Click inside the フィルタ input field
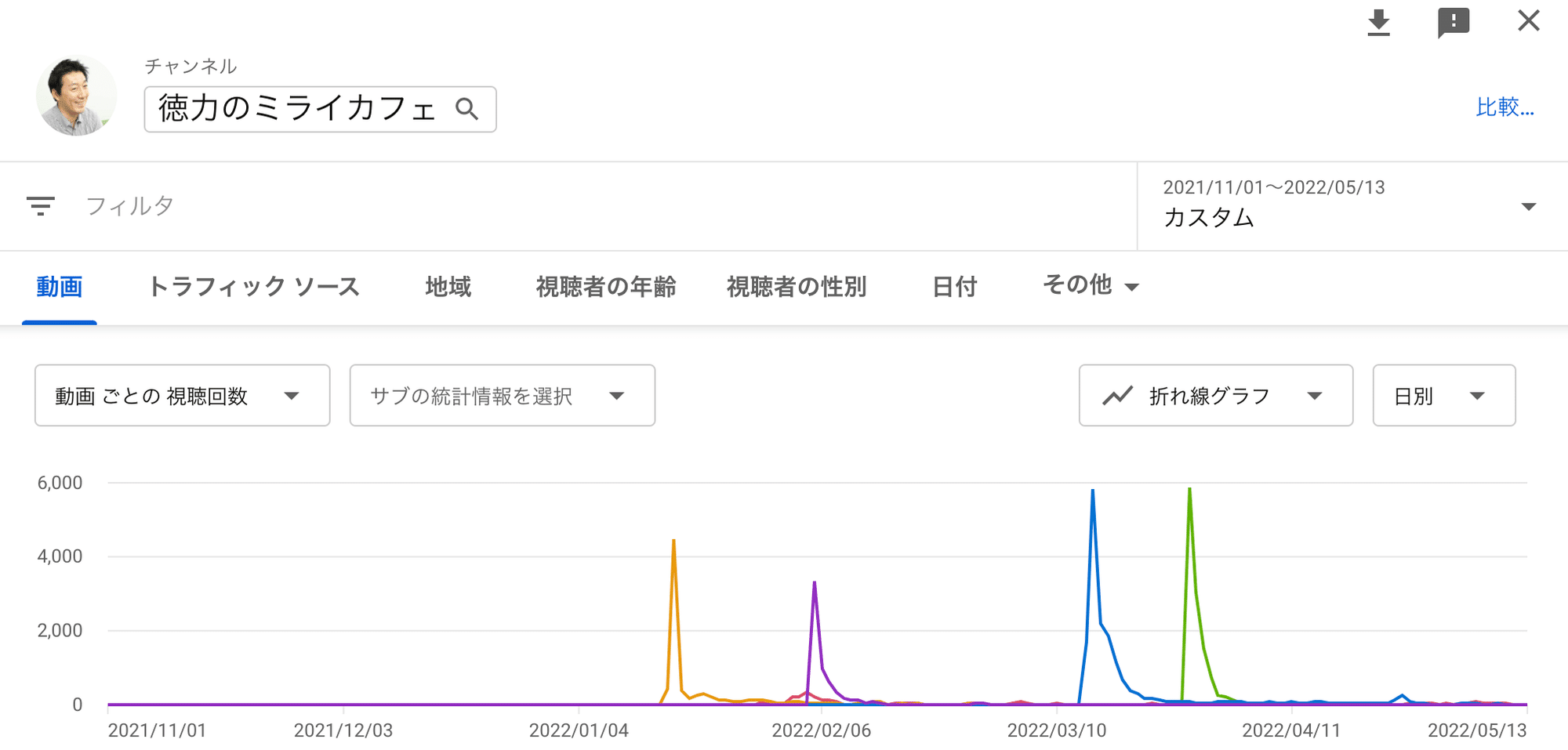This screenshot has height=750, width=1568. tap(314, 206)
